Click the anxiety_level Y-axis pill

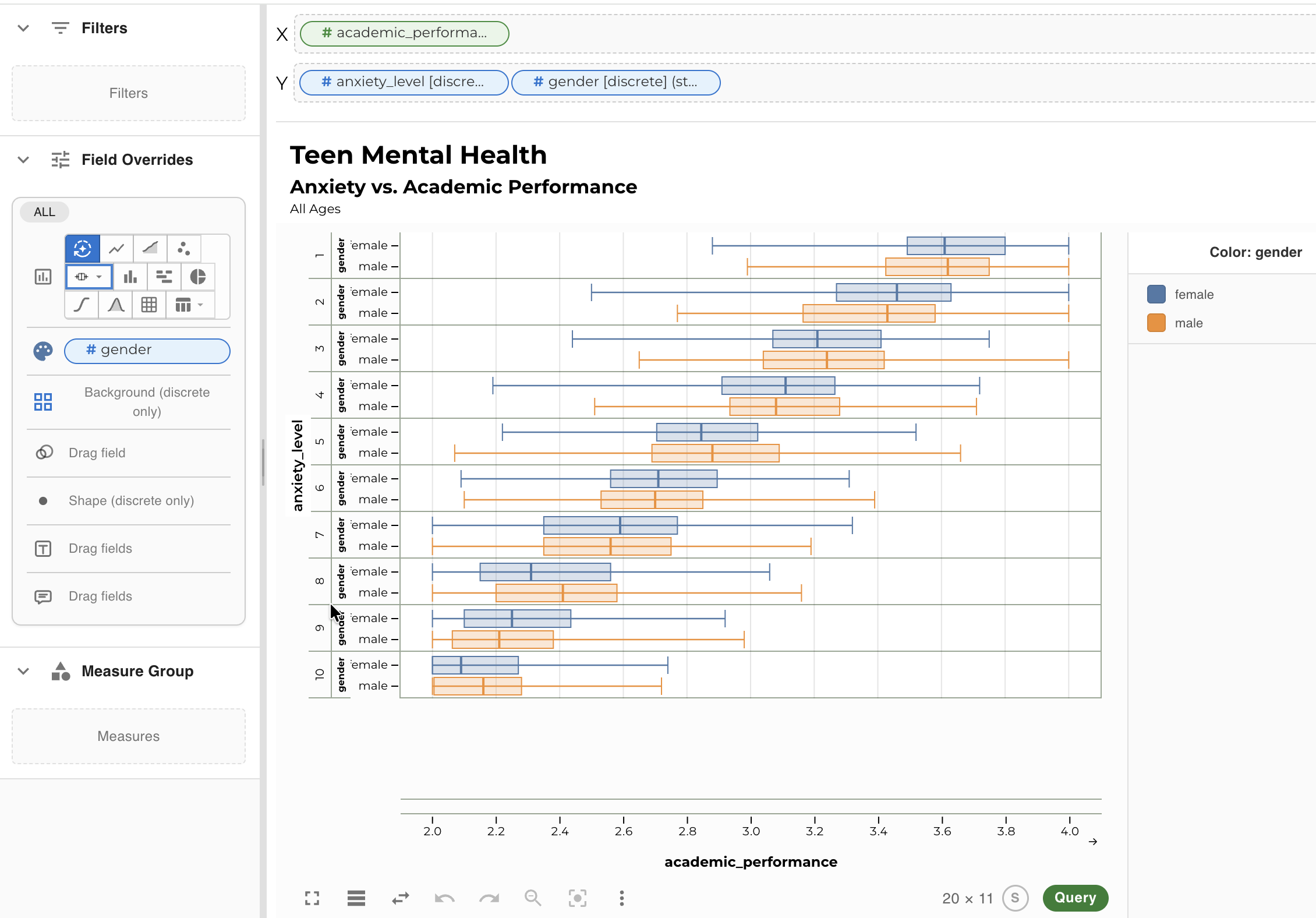point(404,82)
